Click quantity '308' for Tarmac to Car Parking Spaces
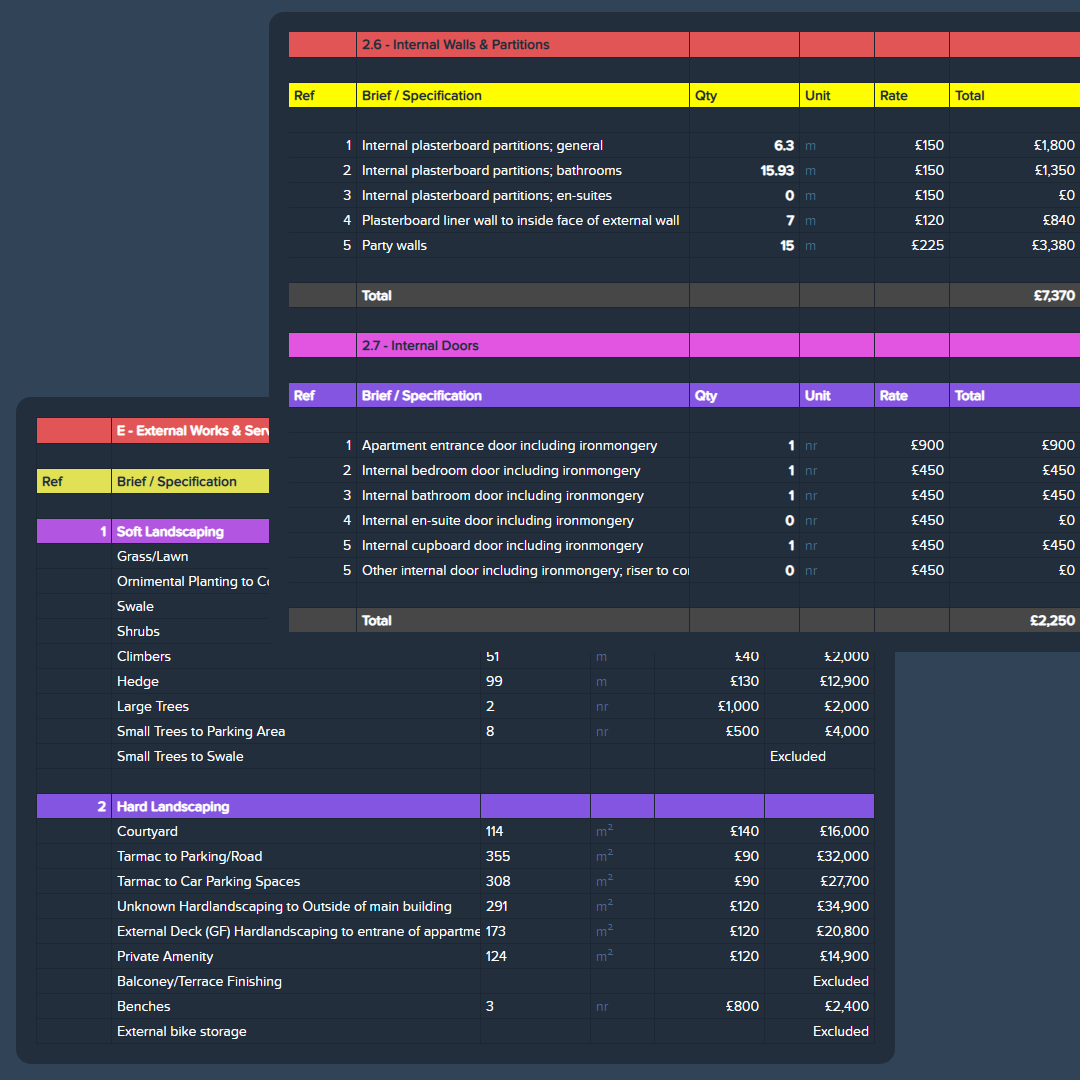 pyautogui.click(x=498, y=882)
